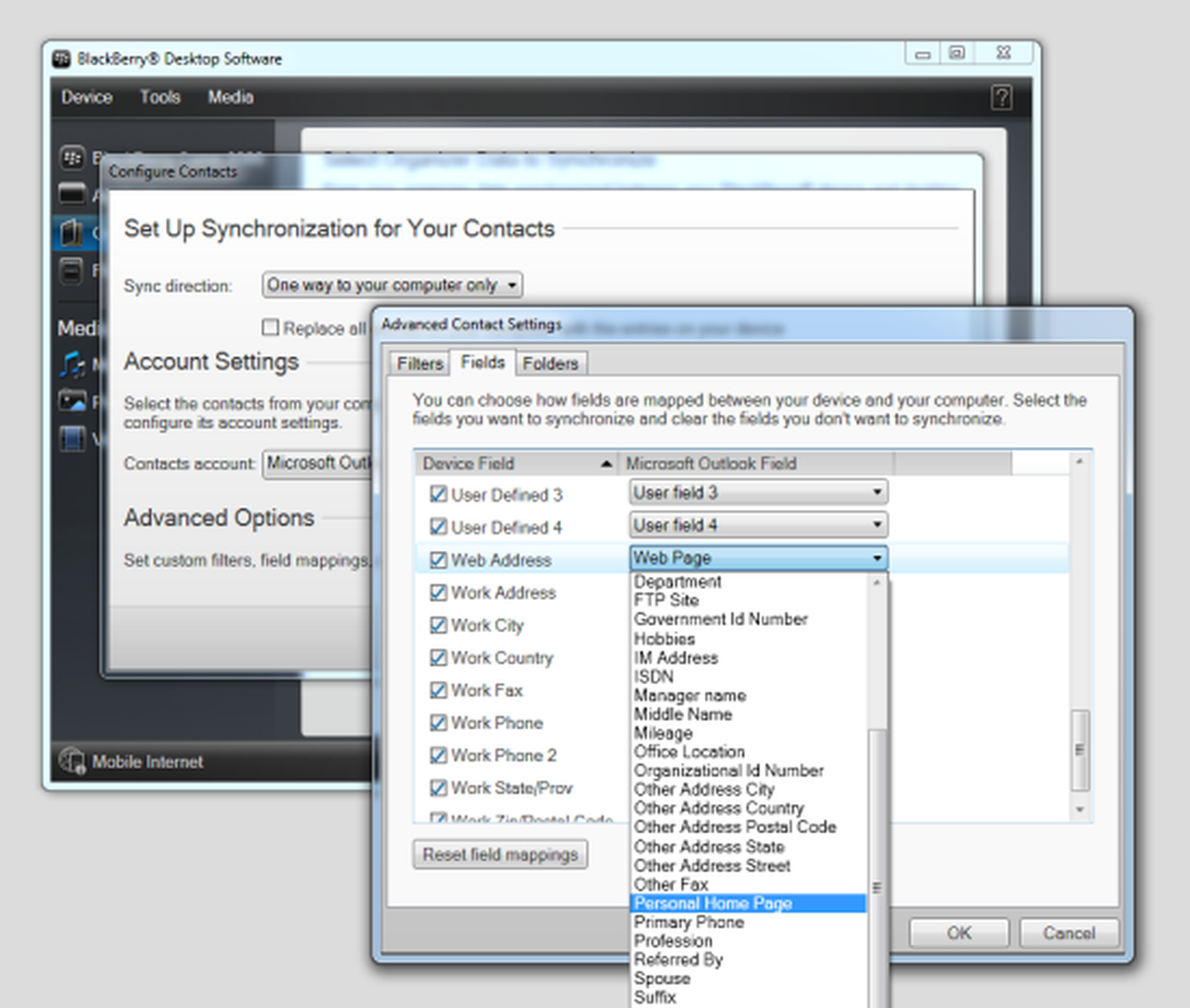Open the Tools menu
Viewport: 1190px width, 1008px height.
pyautogui.click(x=160, y=97)
